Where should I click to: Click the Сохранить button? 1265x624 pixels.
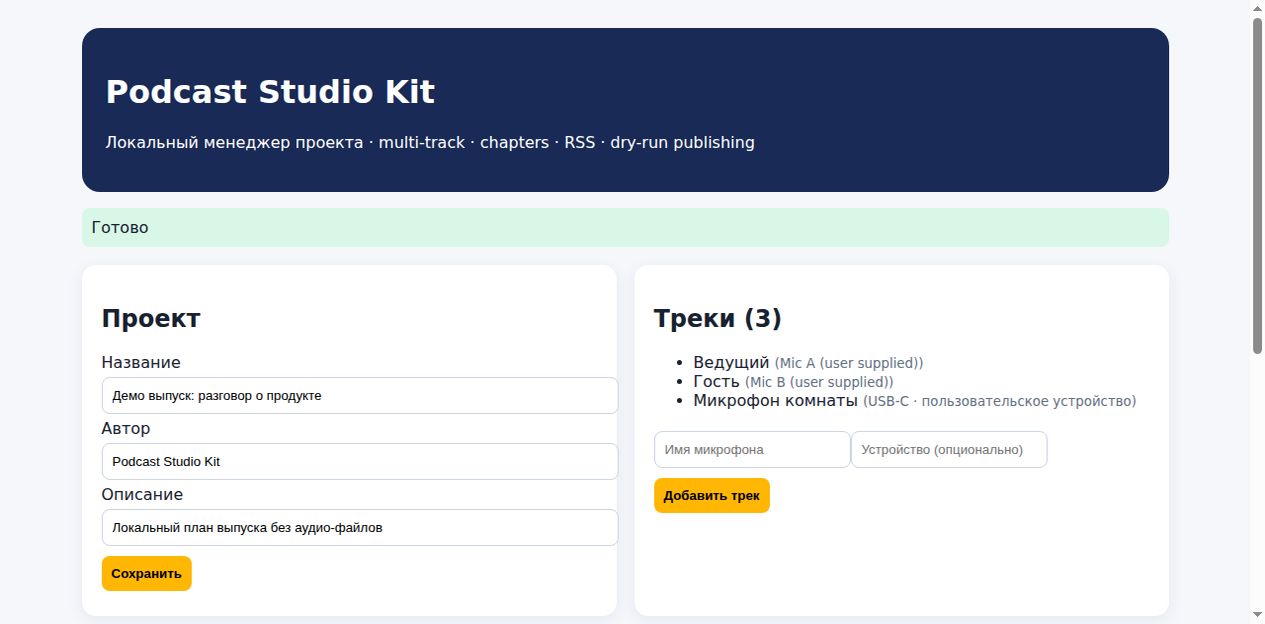[146, 573]
